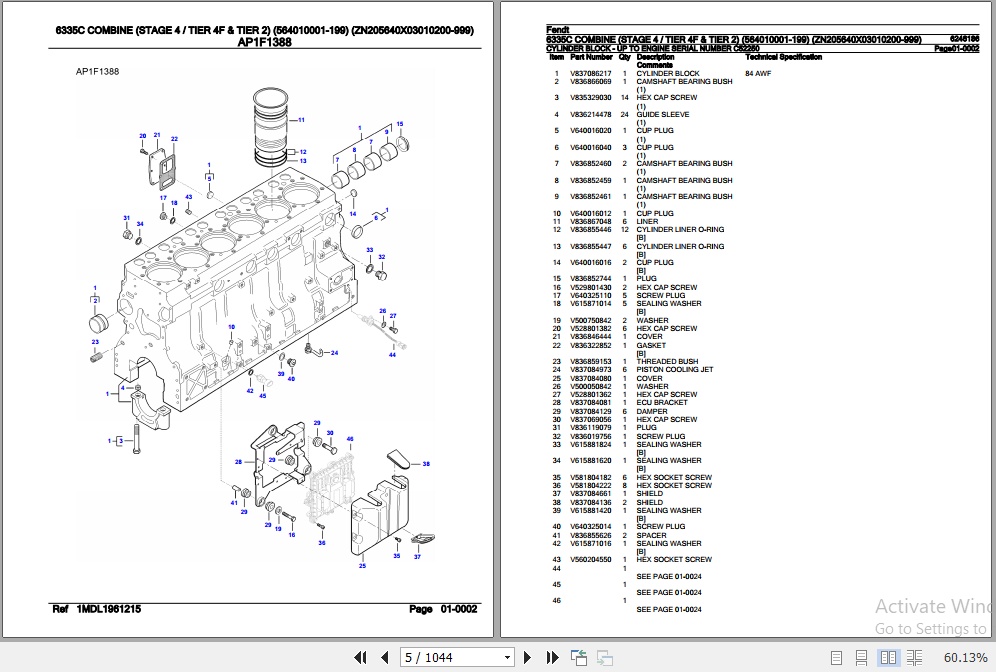The height and width of the screenshot is (672, 996).
Task: Click the Technical Specification column header
Action: coord(783,57)
